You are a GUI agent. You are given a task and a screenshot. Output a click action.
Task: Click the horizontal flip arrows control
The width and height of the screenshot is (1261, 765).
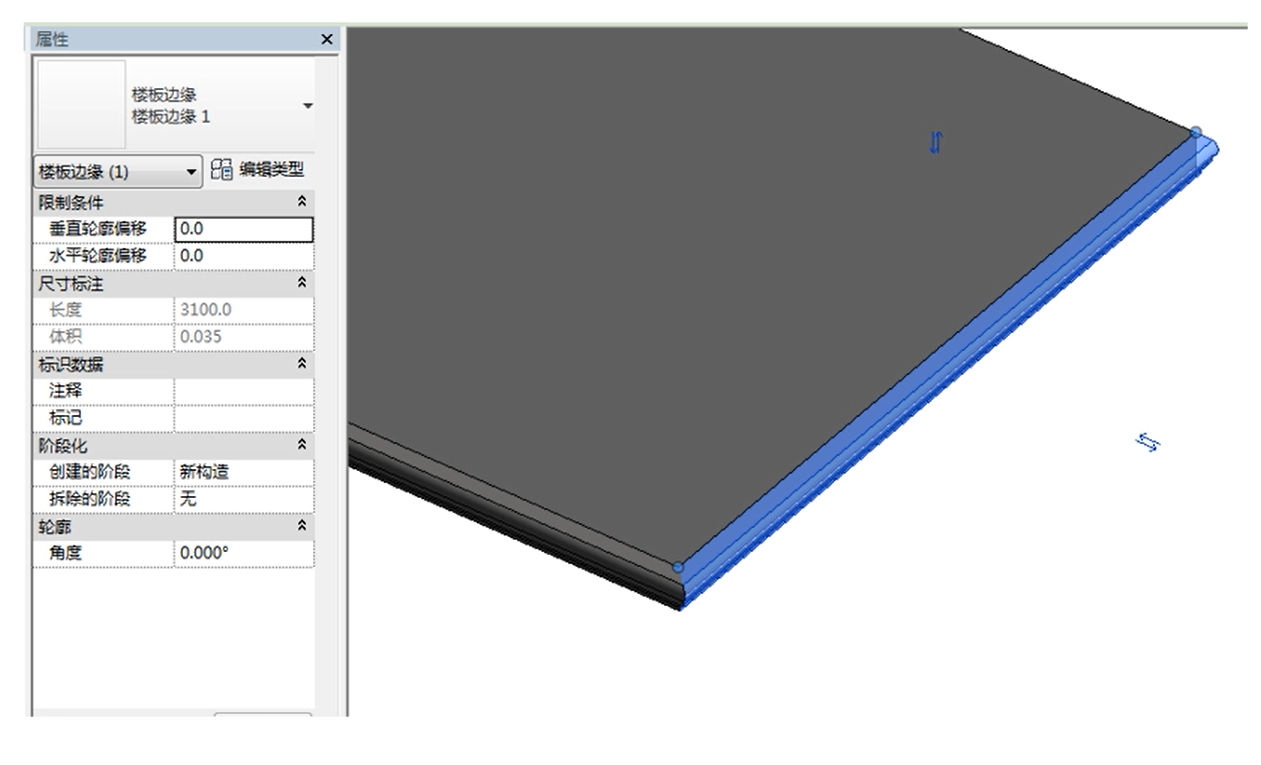point(1148,442)
